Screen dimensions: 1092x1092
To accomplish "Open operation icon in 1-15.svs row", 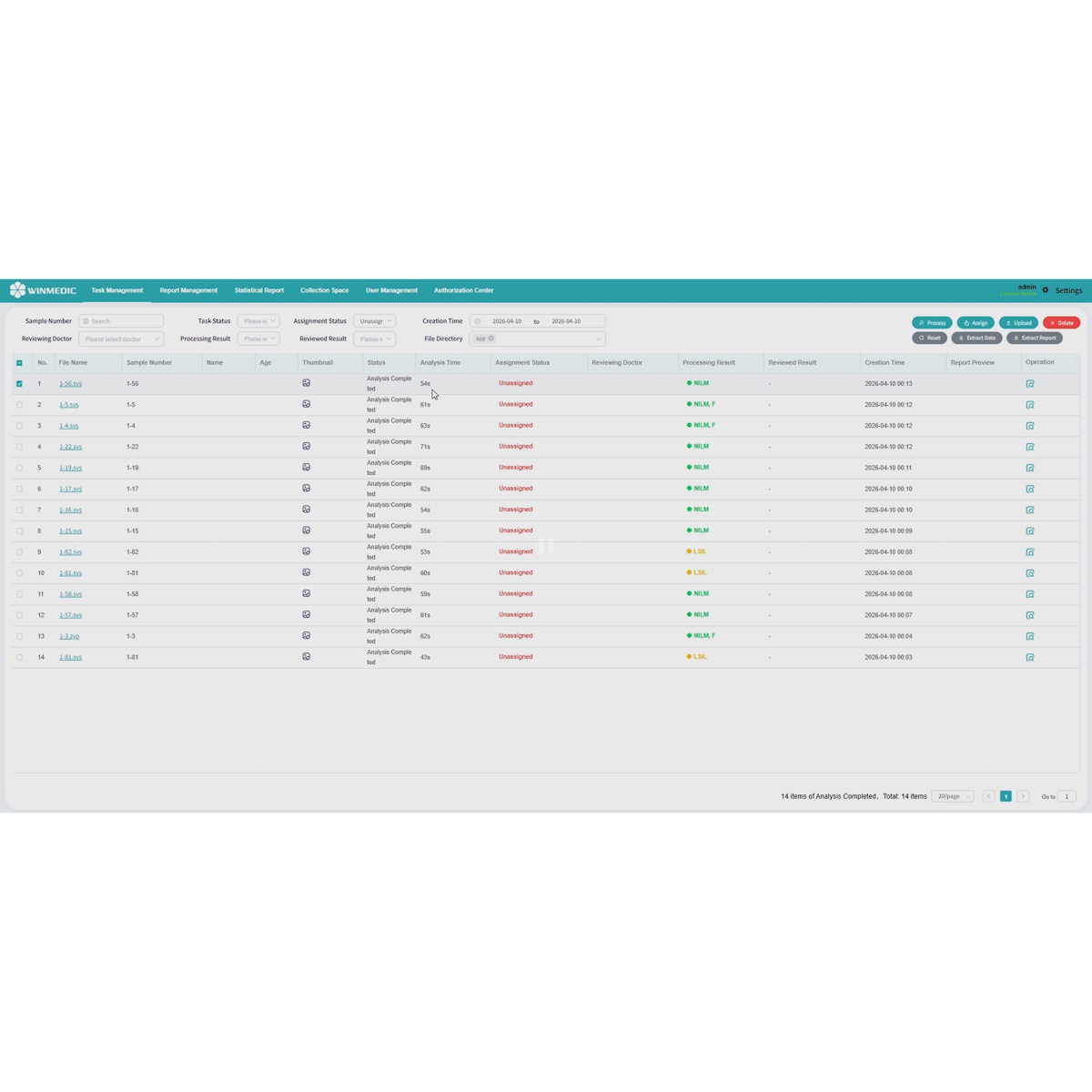I will coord(1030,531).
